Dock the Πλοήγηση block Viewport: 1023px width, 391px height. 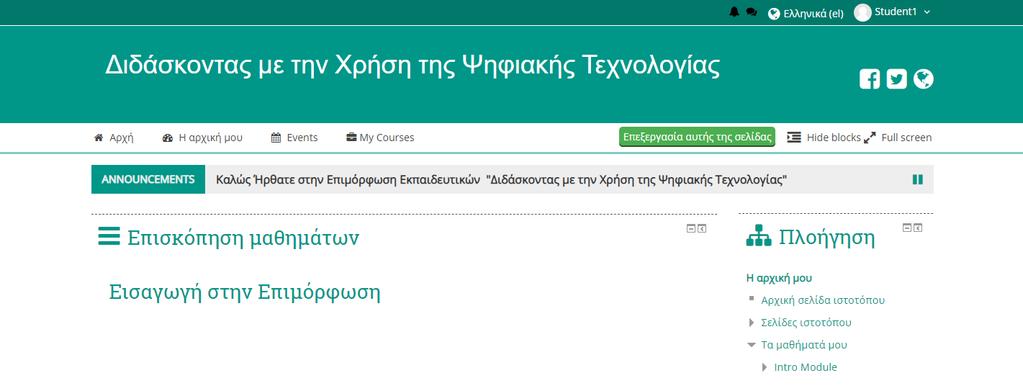917,228
